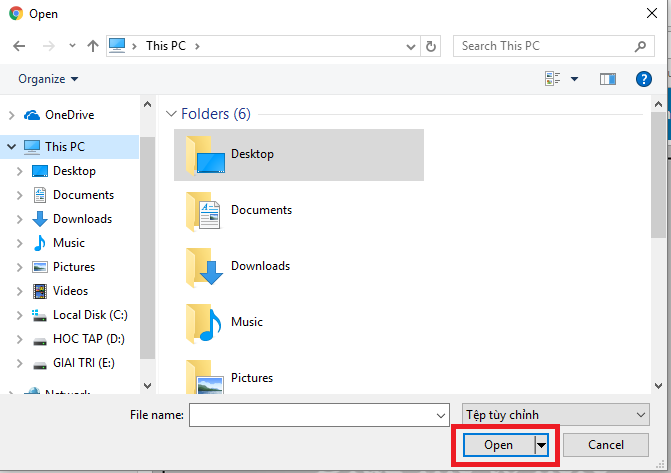Expand the chevron after This PC in address bar
The height and width of the screenshot is (473, 671).
pos(197,46)
